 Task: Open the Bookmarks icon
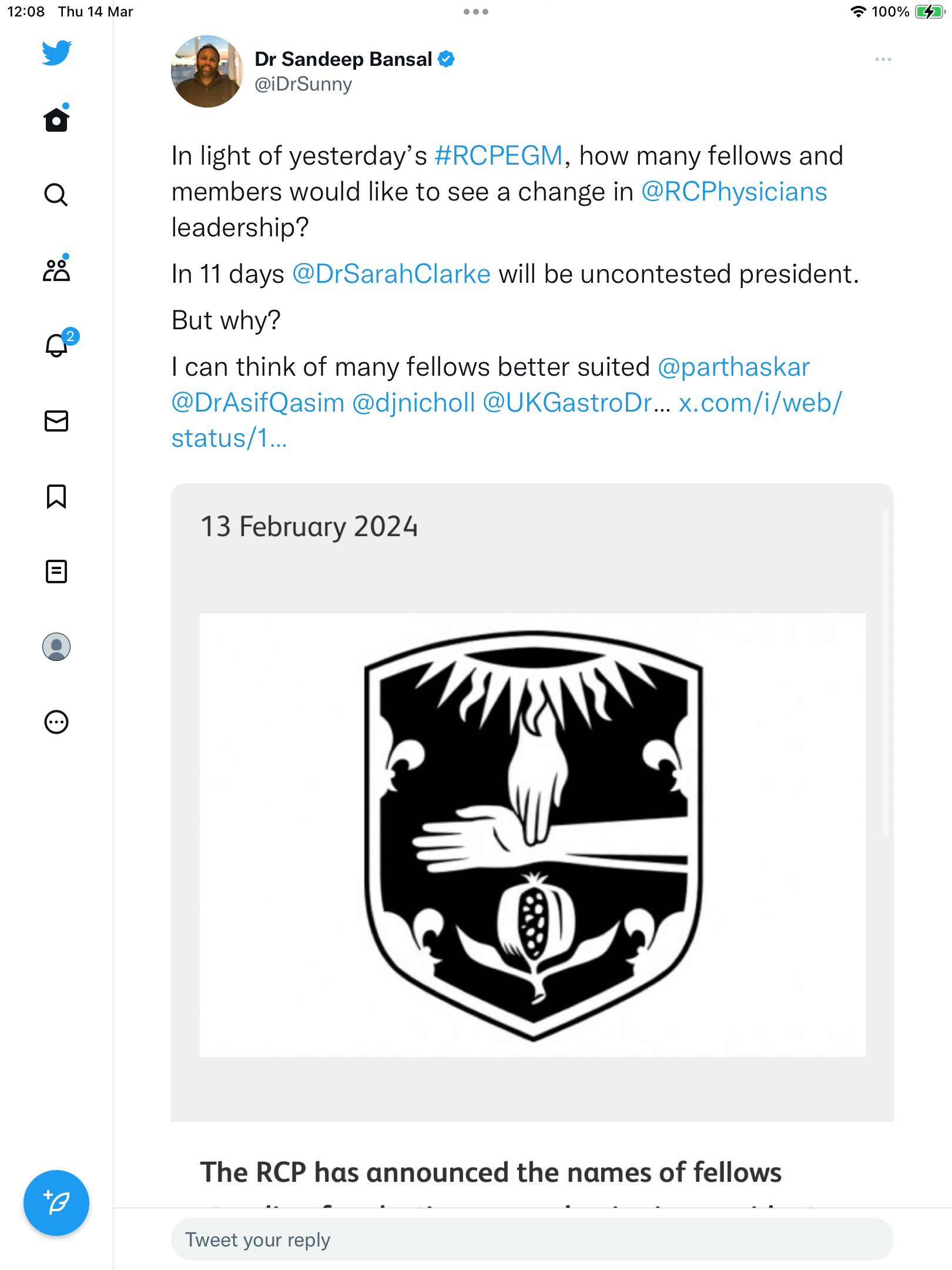point(56,496)
